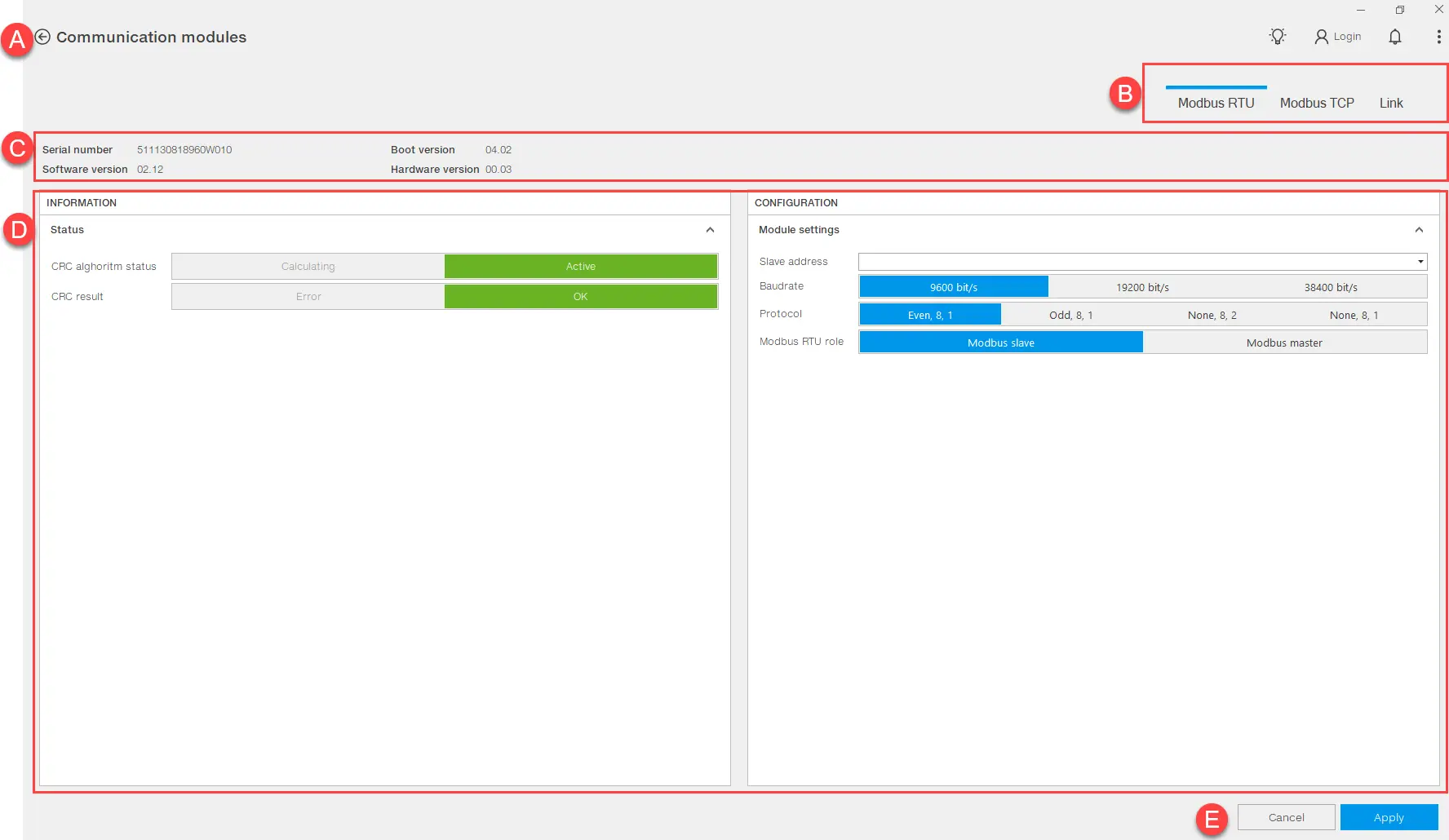Viewport: 1449px width, 840px height.
Task: Switch to the Link tab
Action: point(1391,103)
